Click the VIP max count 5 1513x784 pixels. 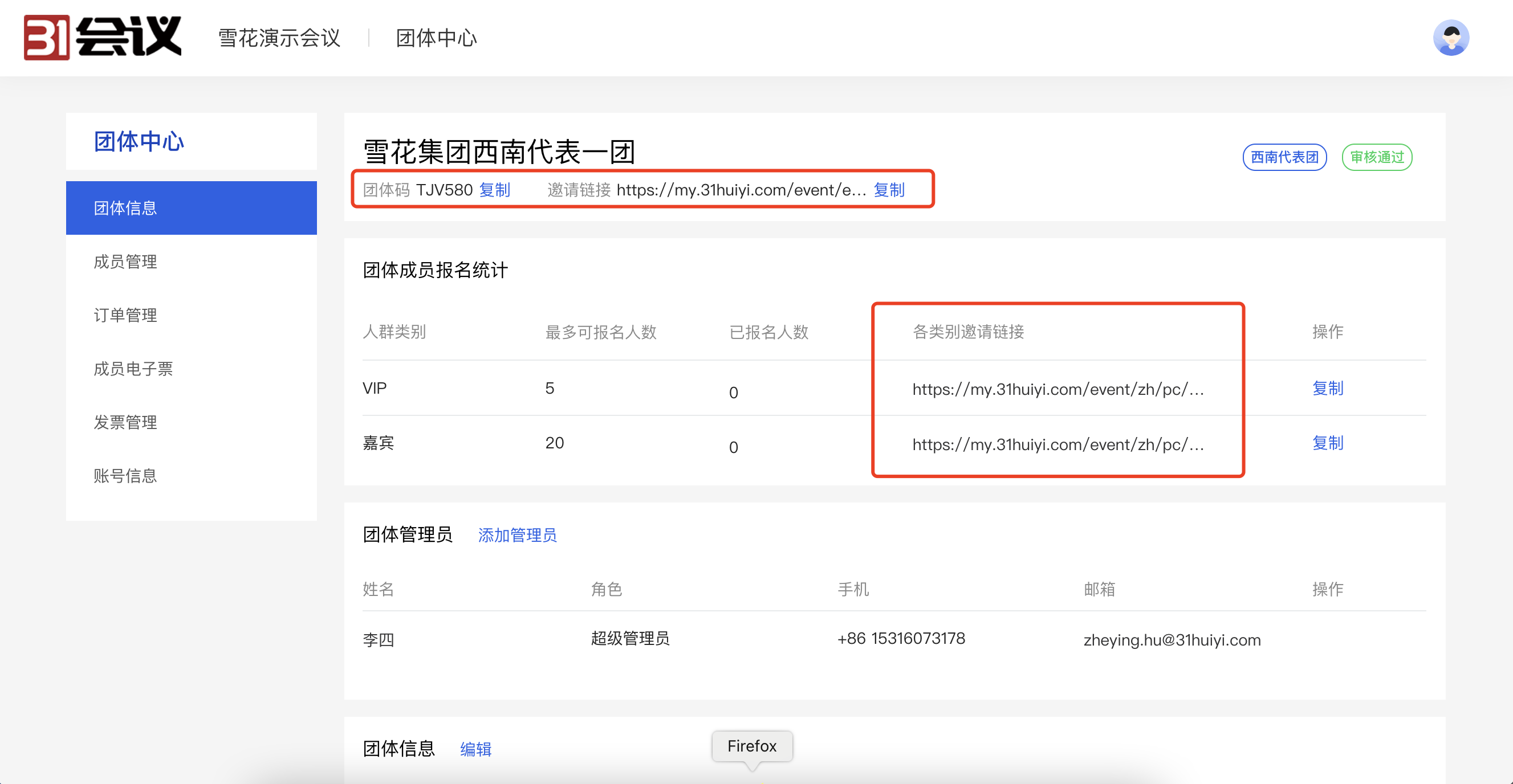[550, 388]
